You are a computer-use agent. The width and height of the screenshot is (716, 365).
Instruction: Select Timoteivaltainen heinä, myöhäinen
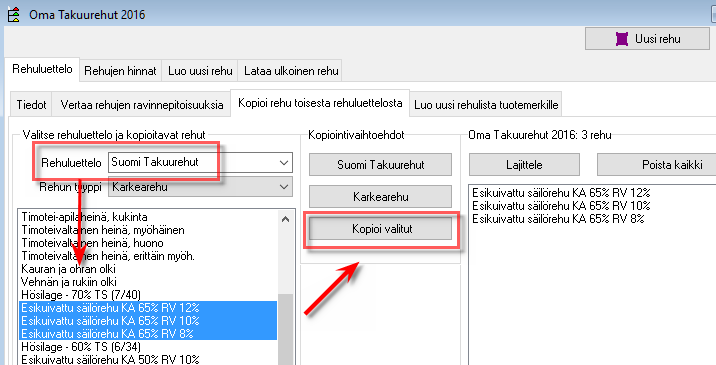point(148,230)
